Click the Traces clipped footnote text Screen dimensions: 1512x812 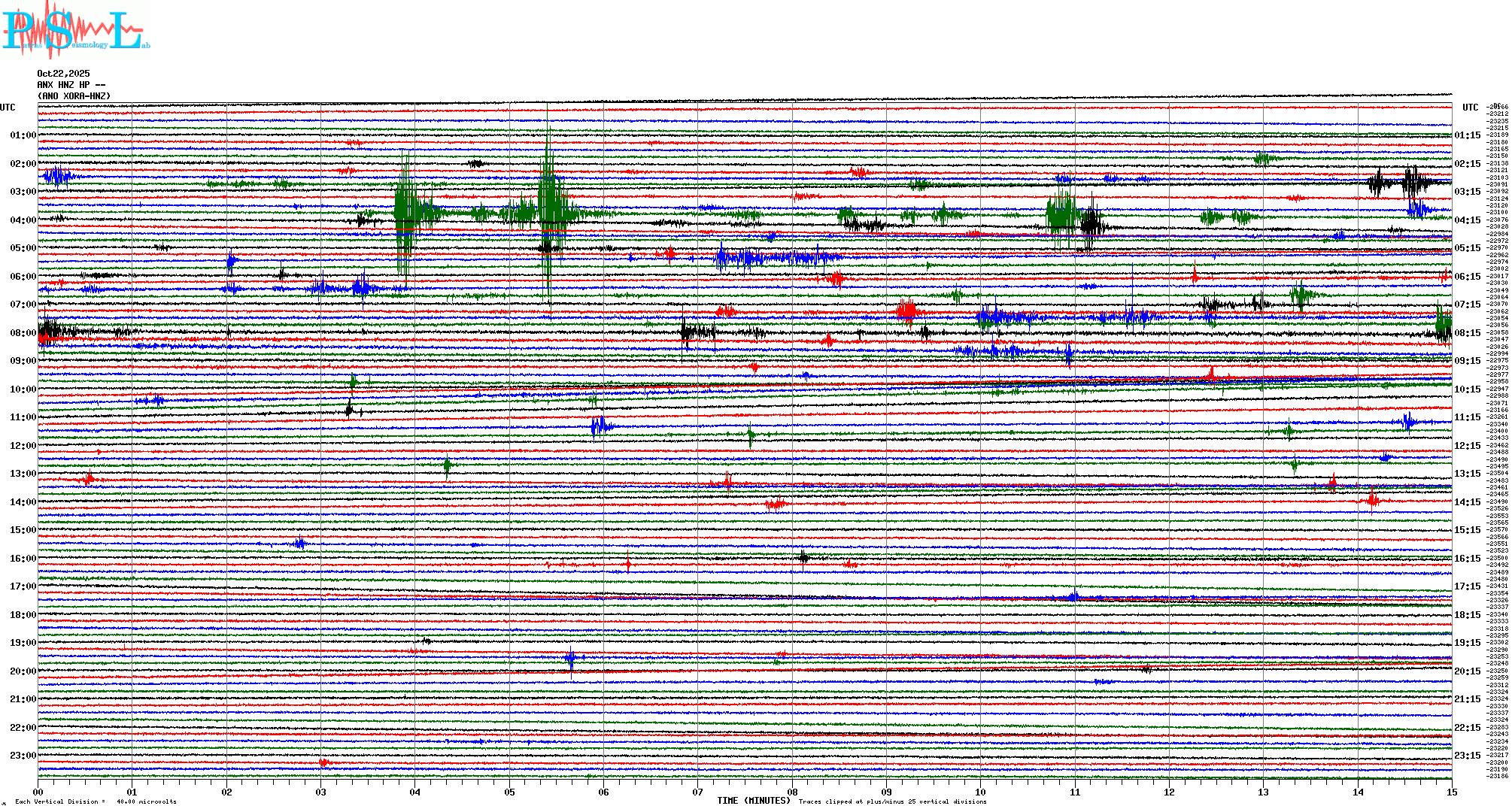tap(892, 801)
